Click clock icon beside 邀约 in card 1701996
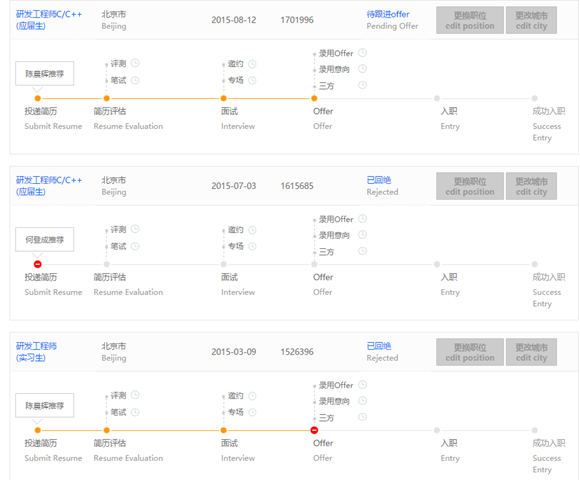Viewport: 580px width, 480px height. click(x=252, y=64)
